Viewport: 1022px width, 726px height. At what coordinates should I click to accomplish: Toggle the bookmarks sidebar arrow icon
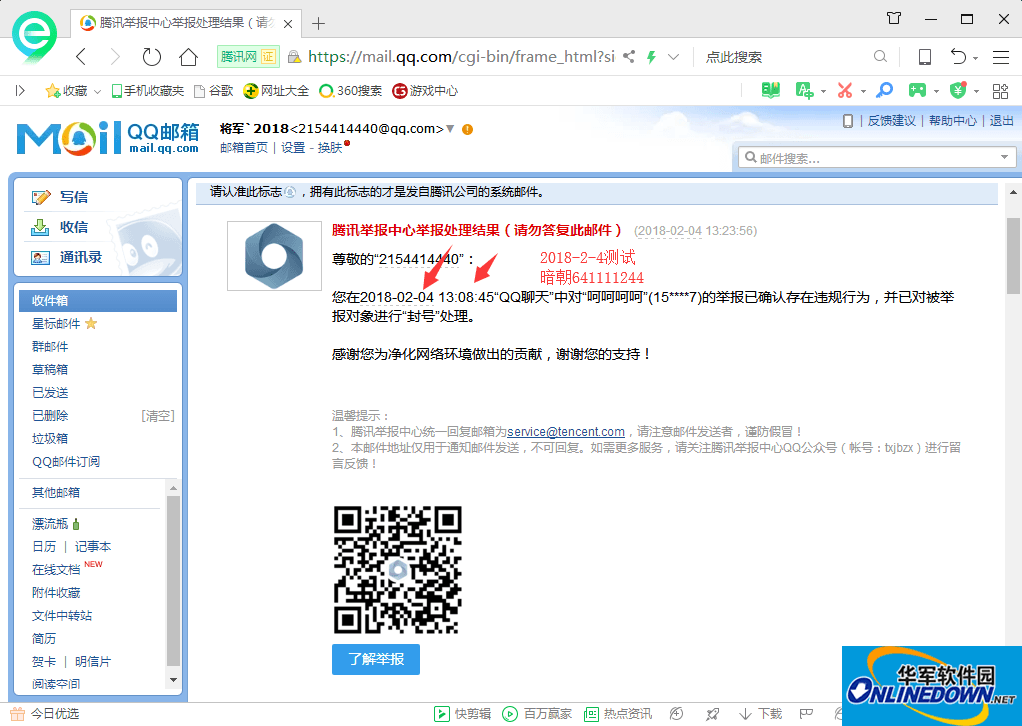20,91
